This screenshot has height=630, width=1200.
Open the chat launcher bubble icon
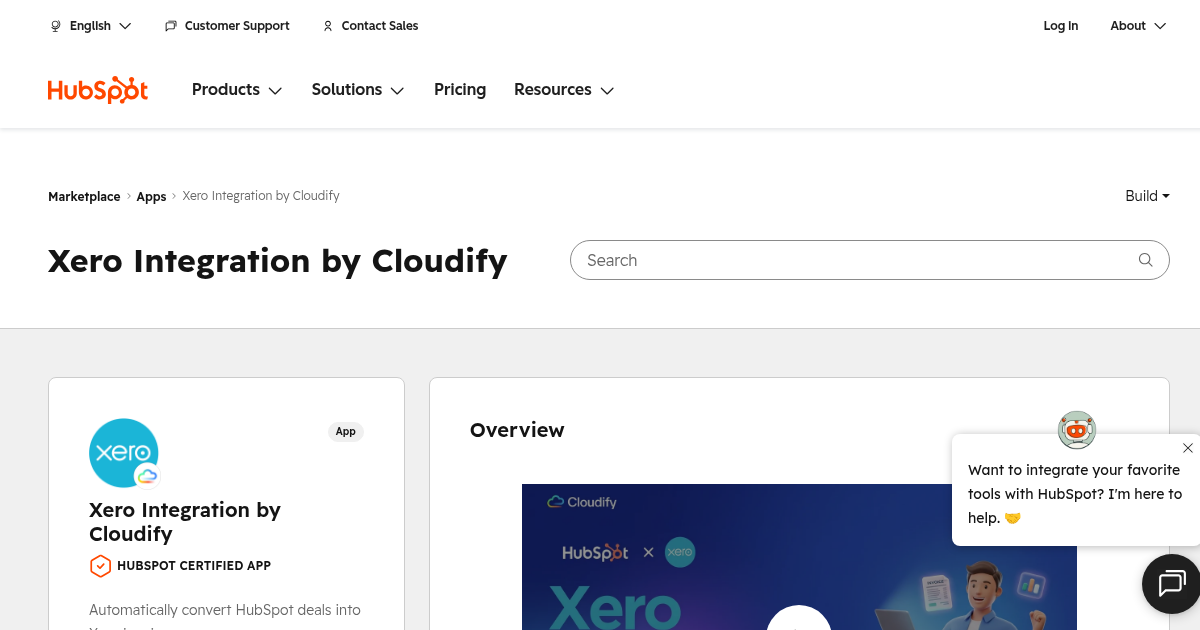tap(1172, 583)
